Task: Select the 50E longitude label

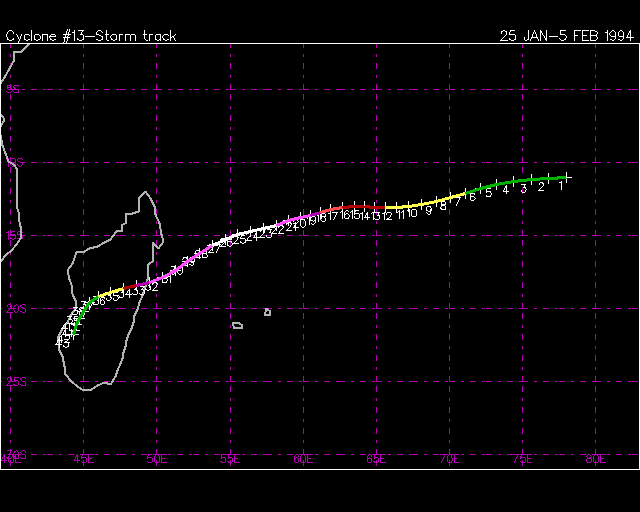Action: click(157, 460)
